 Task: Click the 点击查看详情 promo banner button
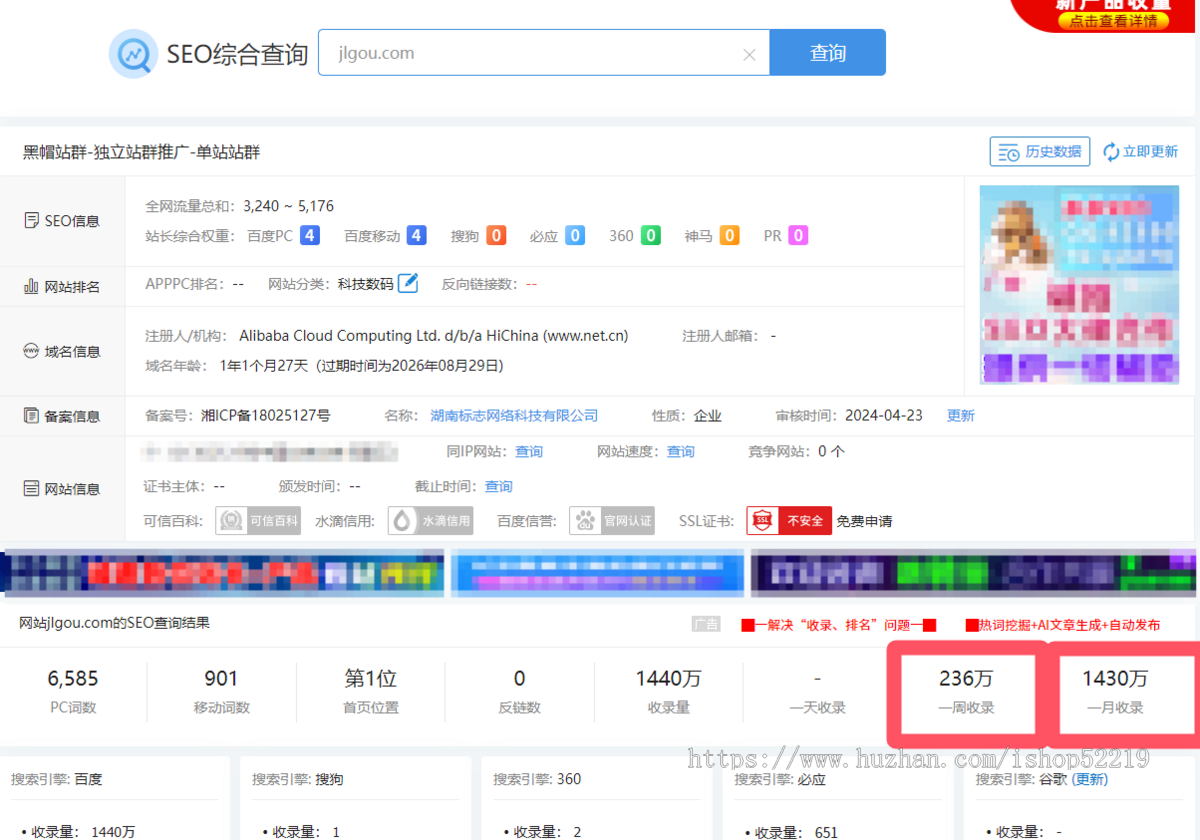[x=1113, y=21]
